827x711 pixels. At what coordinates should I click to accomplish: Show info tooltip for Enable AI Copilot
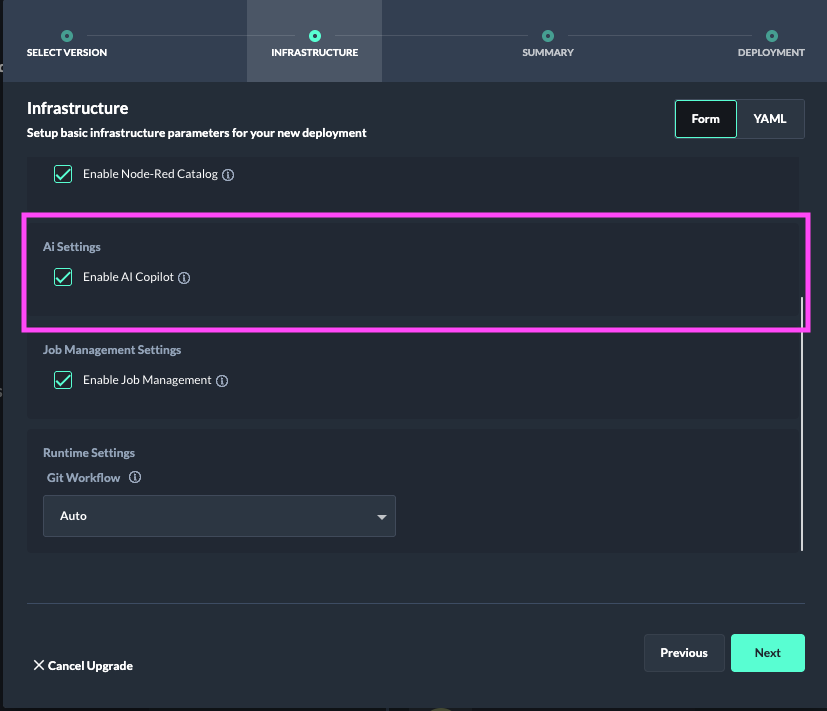[184, 277]
